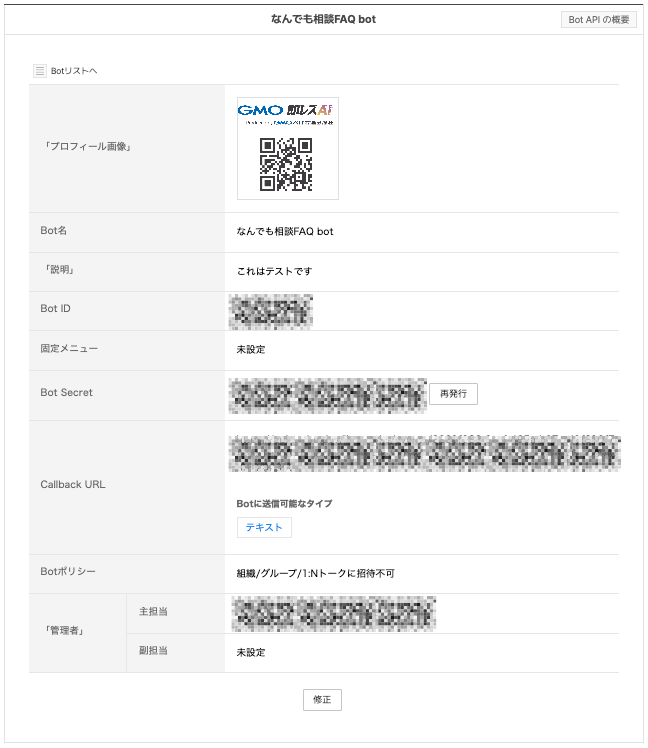Viewport: 648px width, 748px height.
Task: Click the QR code in the profile image
Action: click(x=286, y=164)
